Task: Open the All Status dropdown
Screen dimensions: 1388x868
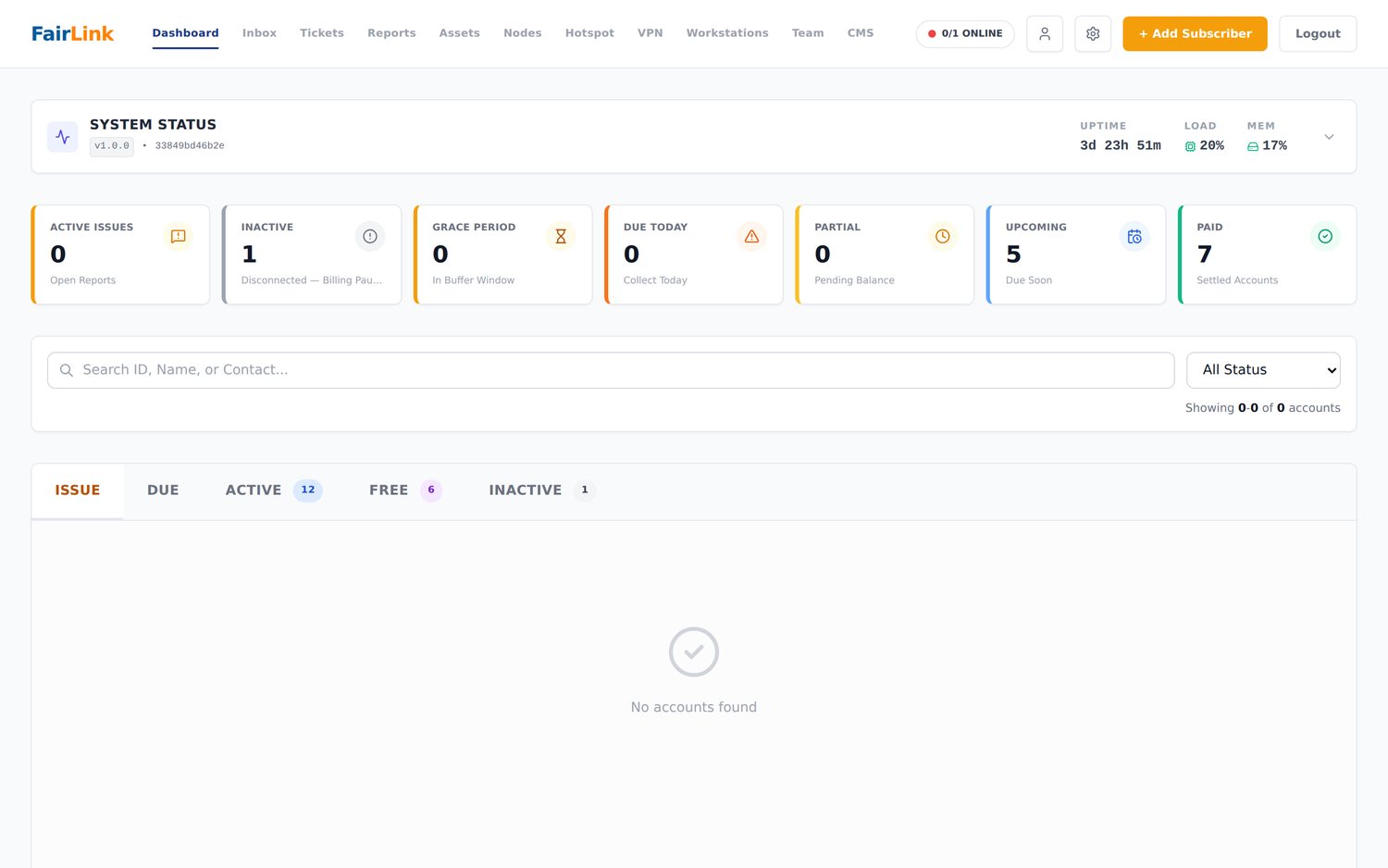Action: click(x=1263, y=370)
